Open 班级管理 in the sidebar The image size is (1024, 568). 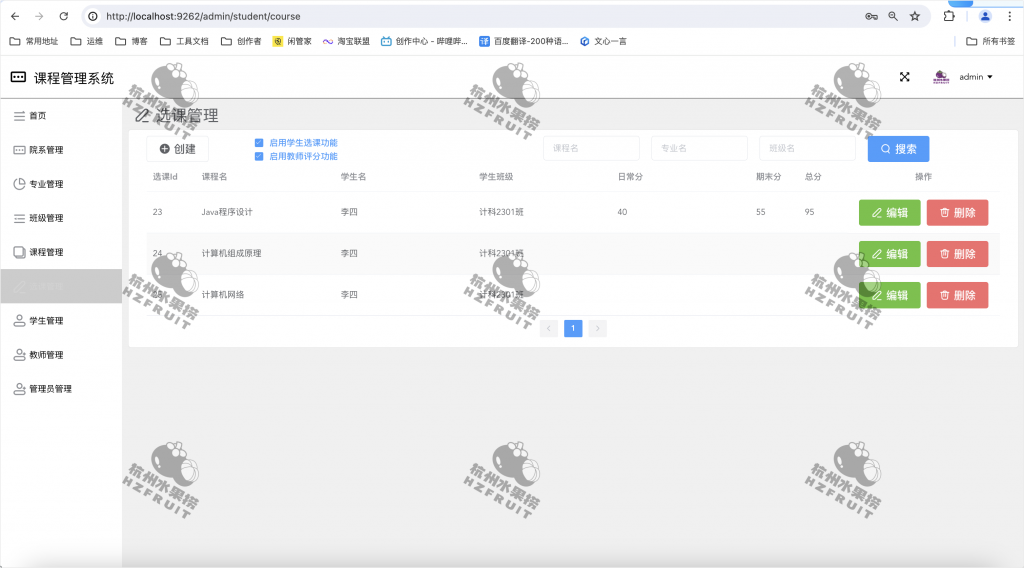pyautogui.click(x=61, y=218)
